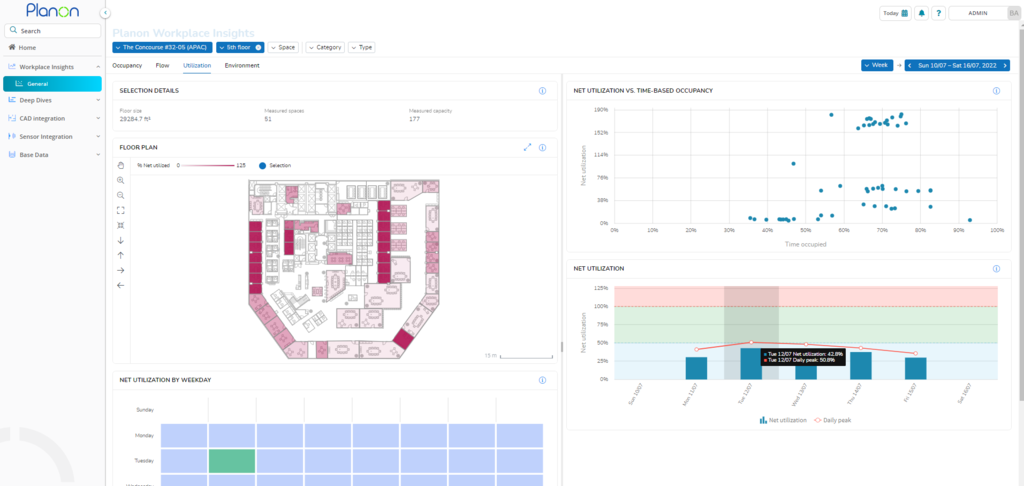Open The Concourse #32-05 (APAC) building dropdown
Screen dimensions: 1024x486
[x=163, y=48]
